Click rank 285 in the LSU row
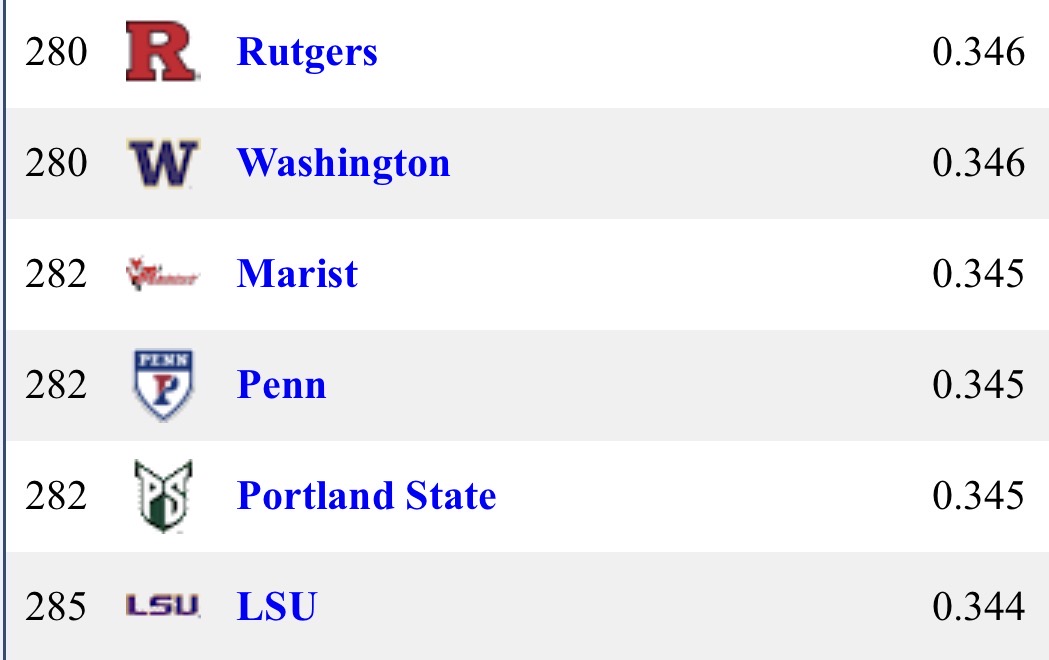 pos(58,607)
